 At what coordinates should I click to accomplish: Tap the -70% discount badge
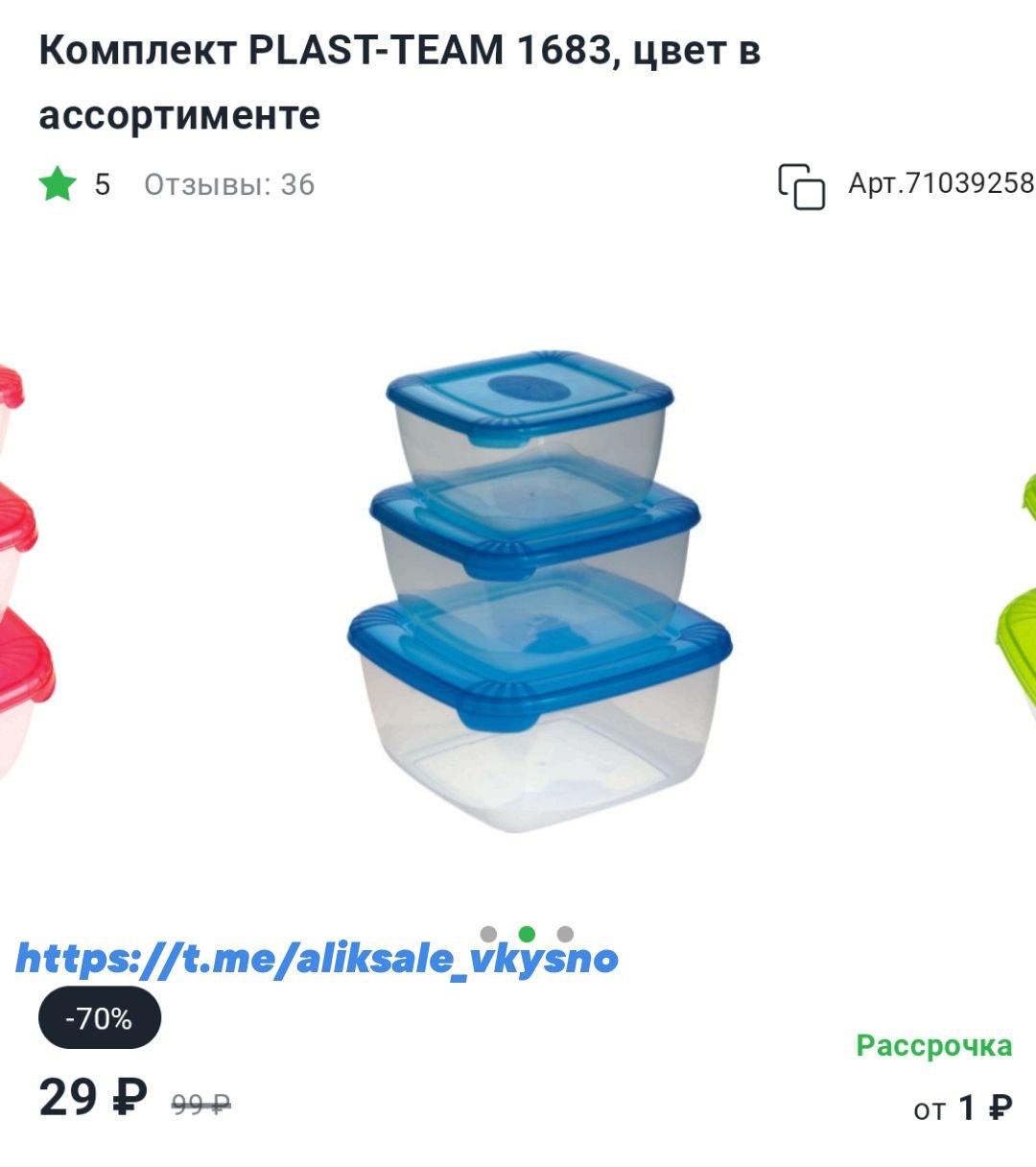(x=100, y=1018)
